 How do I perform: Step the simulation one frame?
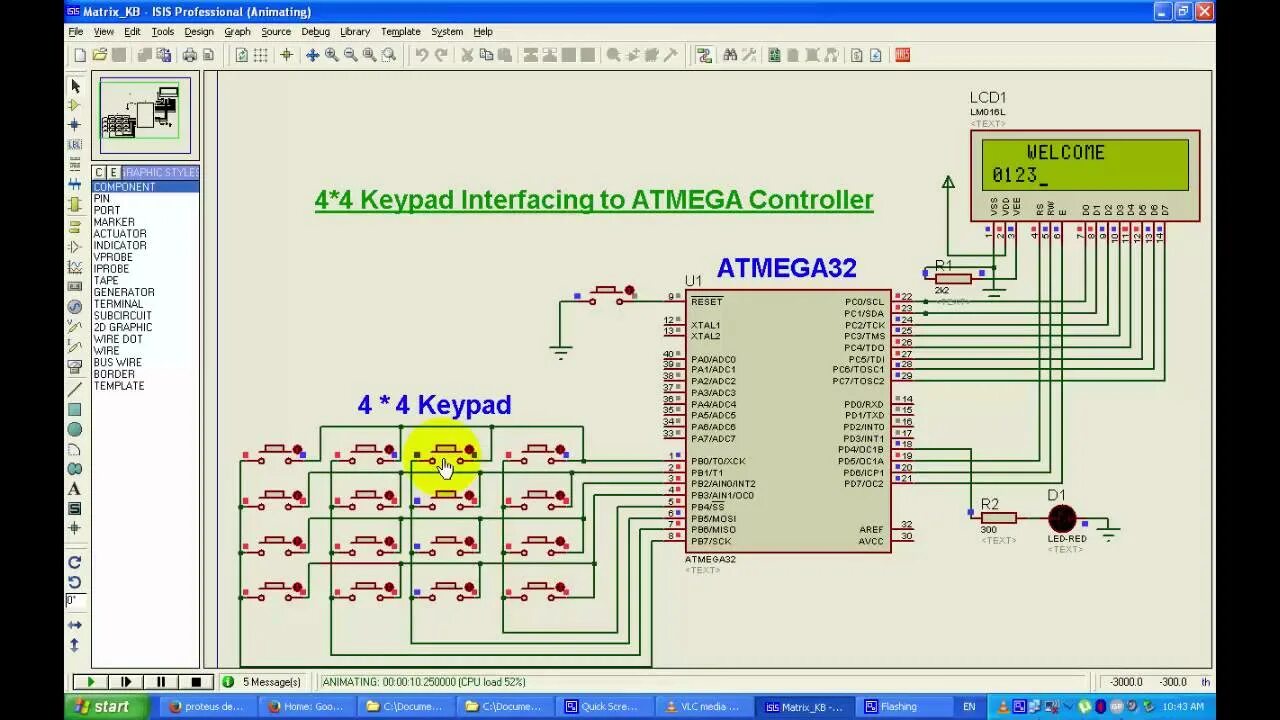tap(126, 682)
